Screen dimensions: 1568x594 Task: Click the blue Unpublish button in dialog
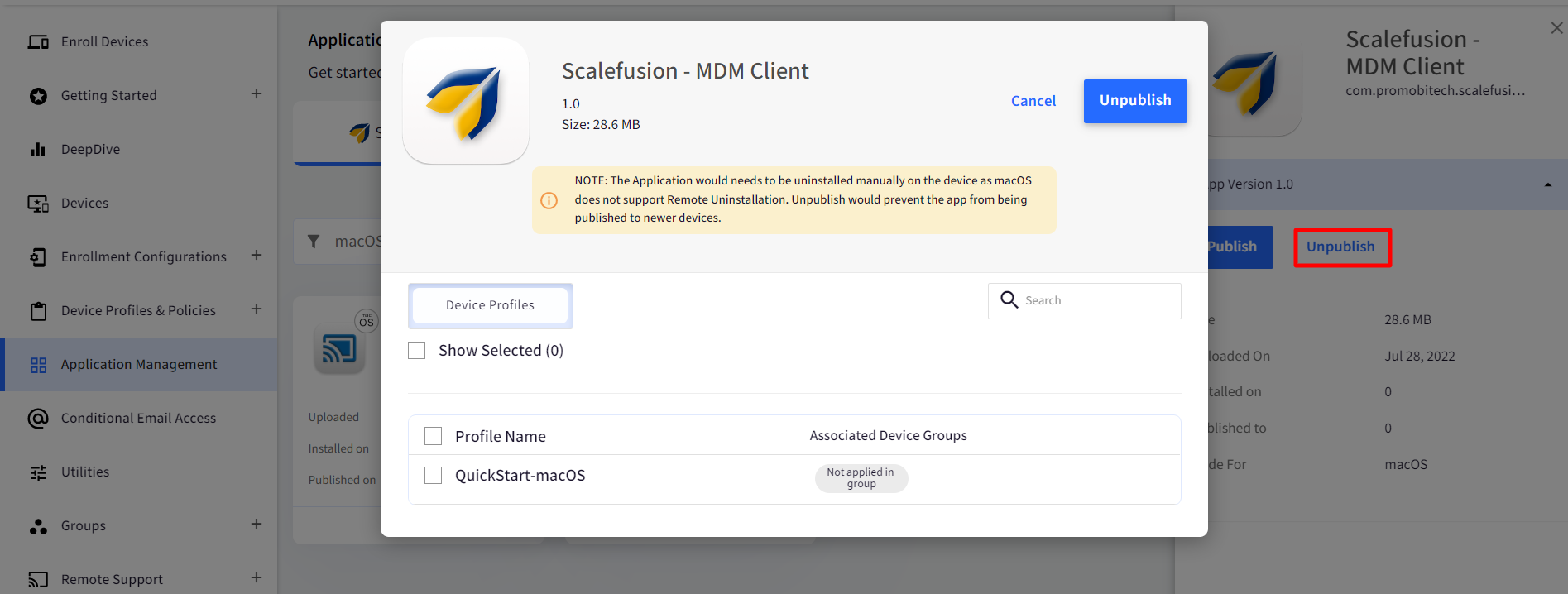(1135, 101)
